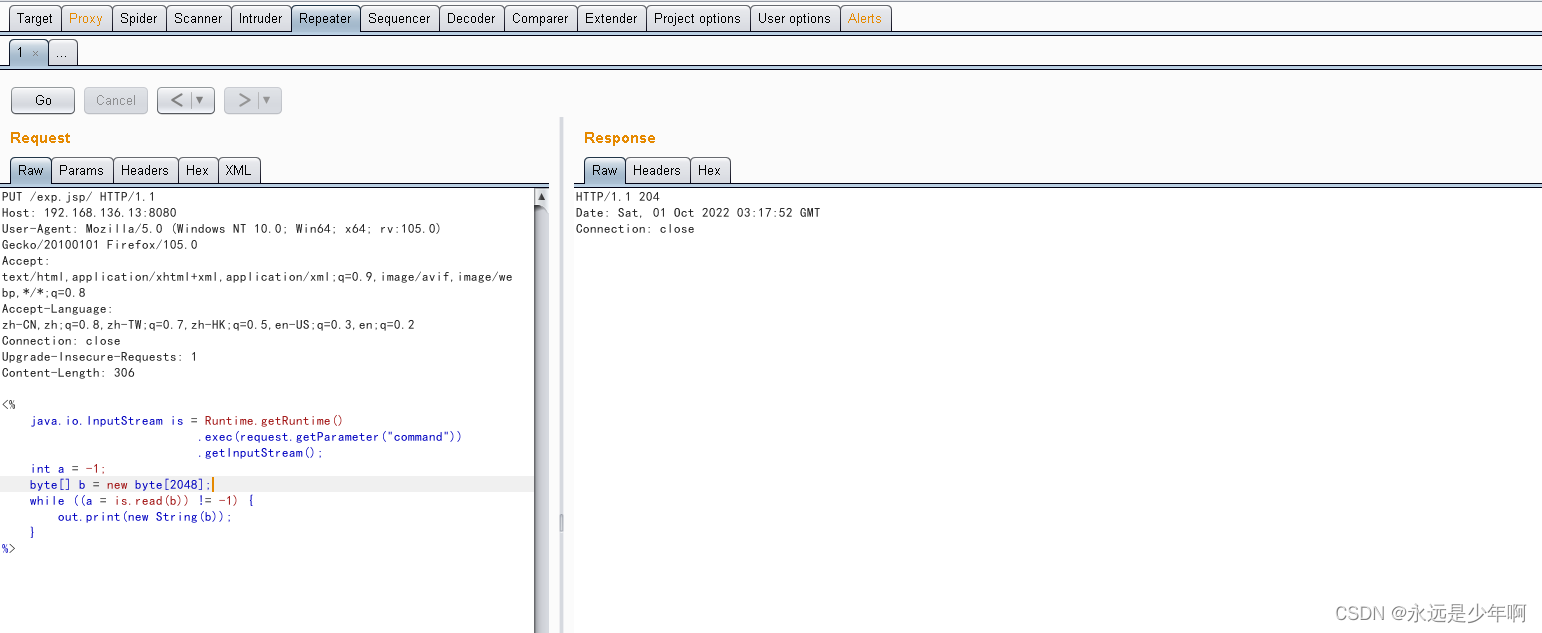Send the request with Go button
The height and width of the screenshot is (633, 1542).
(43, 100)
